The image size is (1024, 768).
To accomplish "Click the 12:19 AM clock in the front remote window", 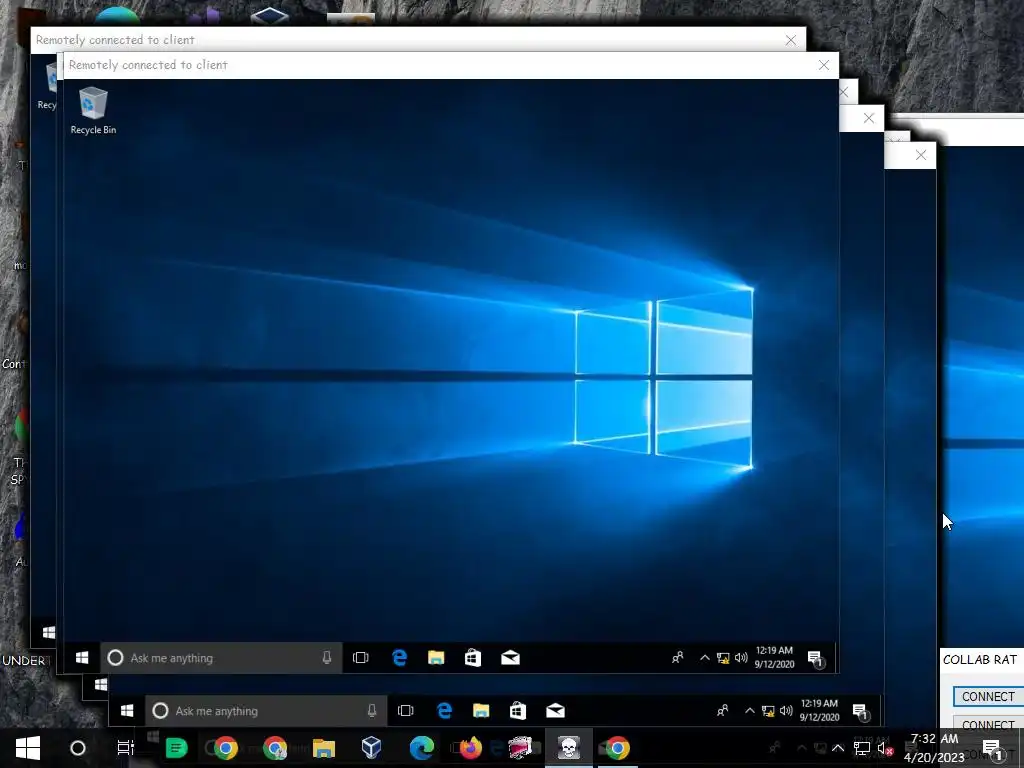I will (775, 657).
